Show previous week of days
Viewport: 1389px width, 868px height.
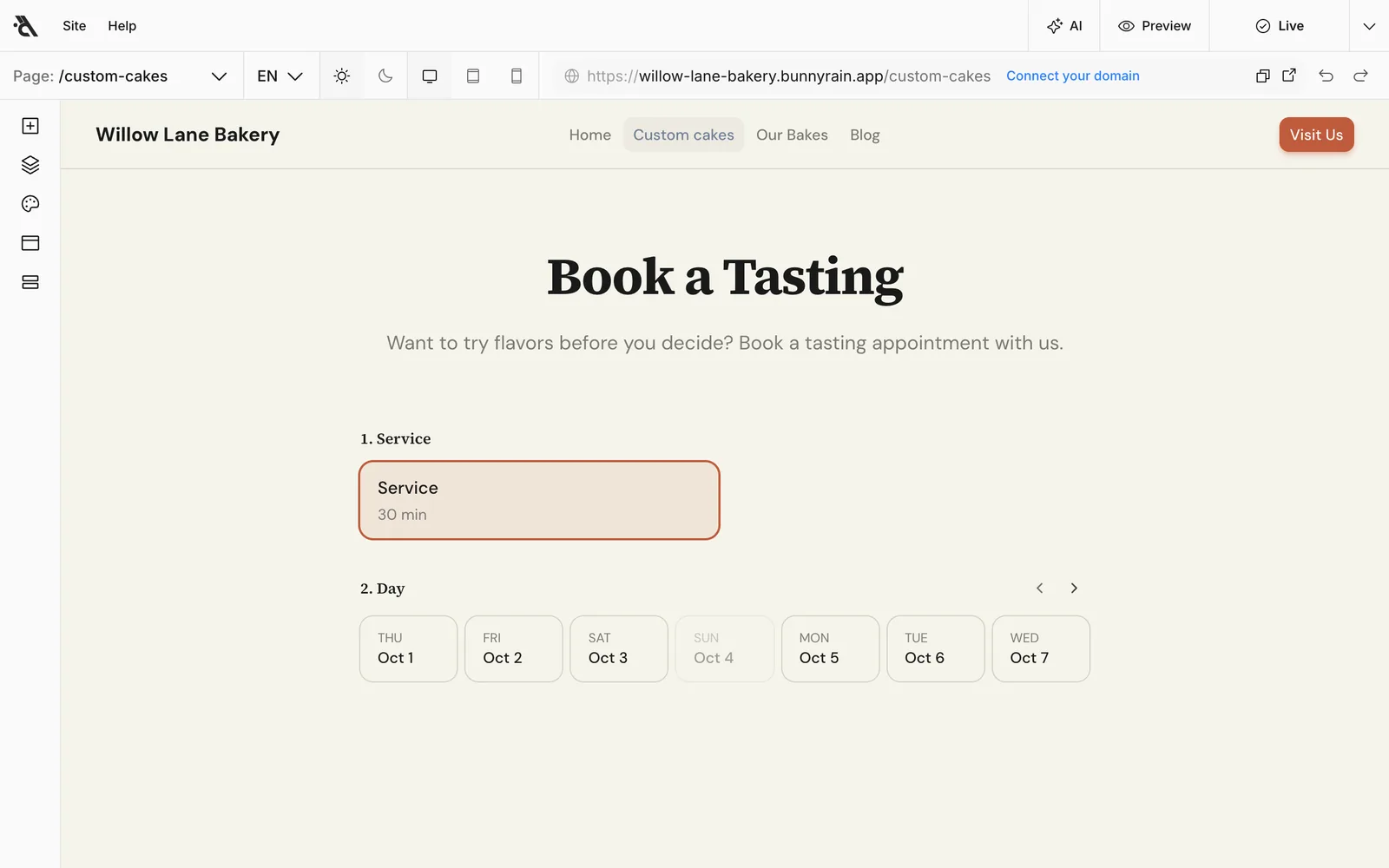tap(1039, 588)
